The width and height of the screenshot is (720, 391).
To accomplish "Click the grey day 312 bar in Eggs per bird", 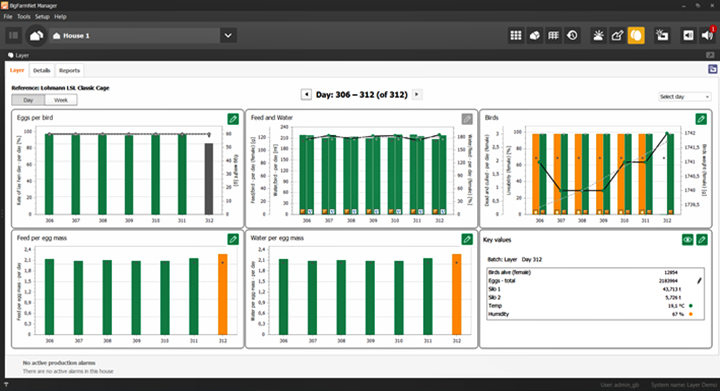I will [x=209, y=179].
